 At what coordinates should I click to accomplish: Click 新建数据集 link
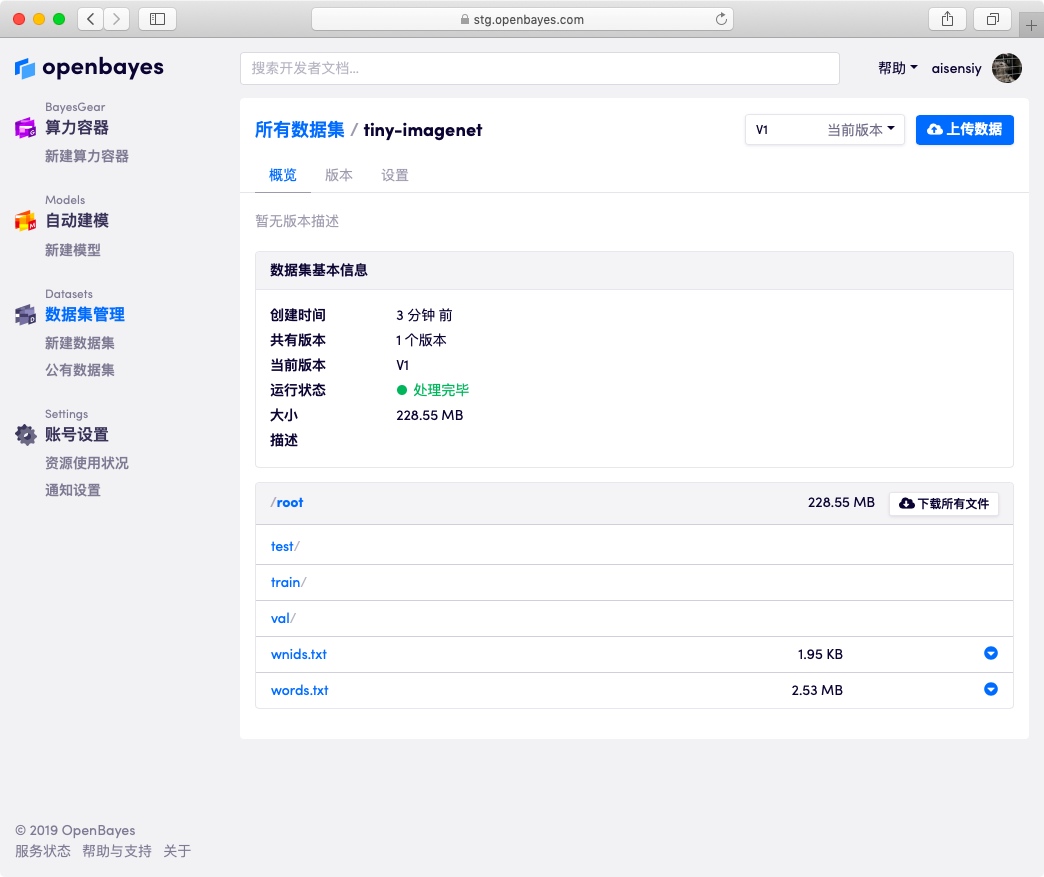[x=80, y=343]
